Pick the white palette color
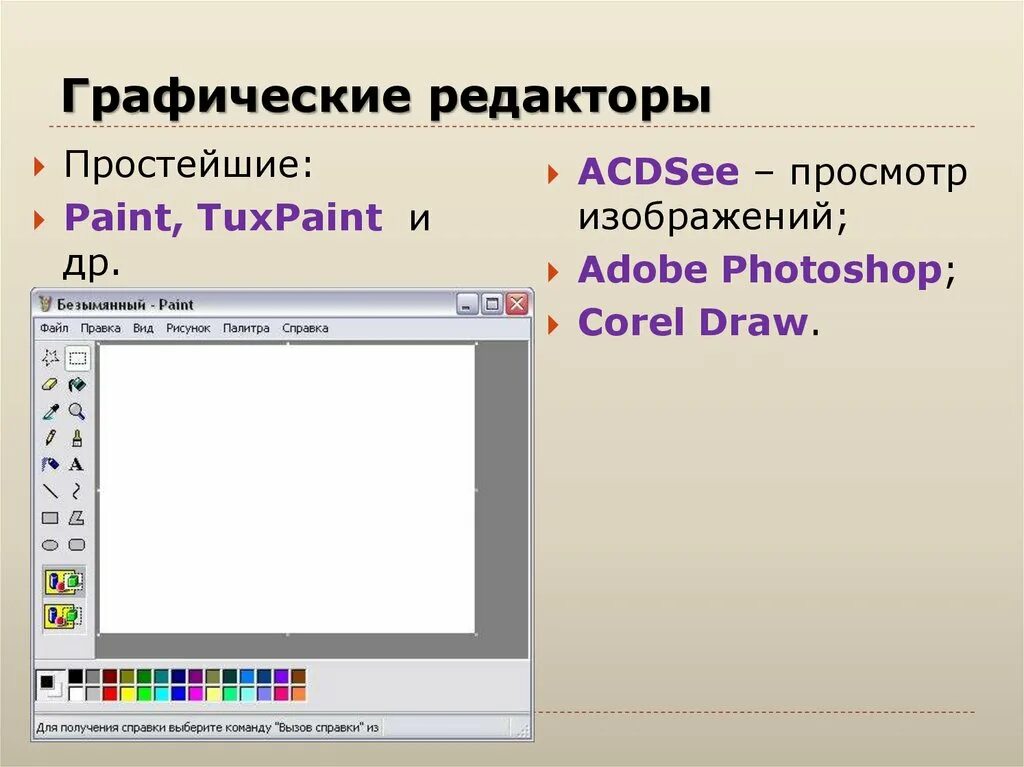Screen dimensions: 1024x767 tap(76, 693)
